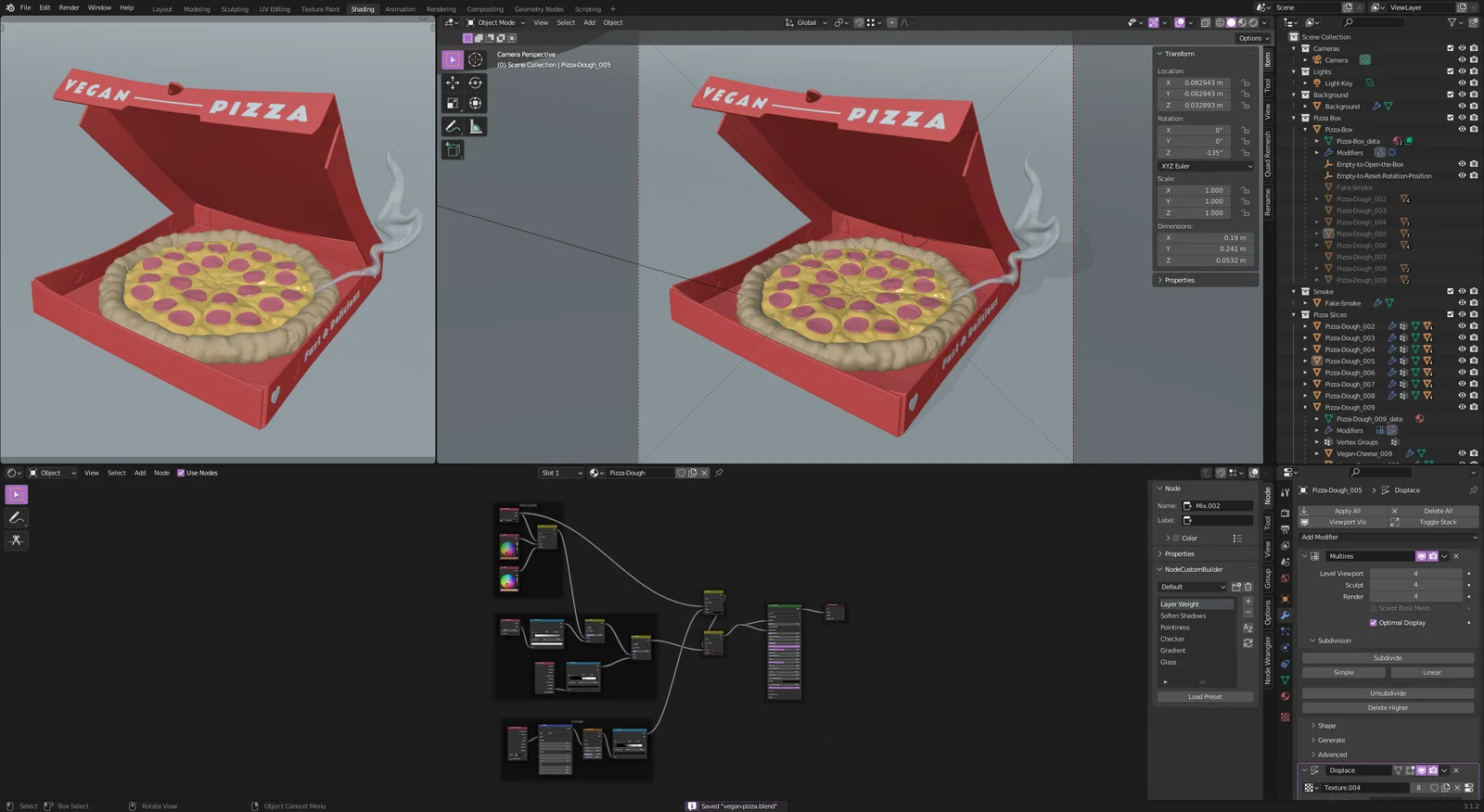Select the Scale tool in viewport
1484x812 pixels.
453,104
